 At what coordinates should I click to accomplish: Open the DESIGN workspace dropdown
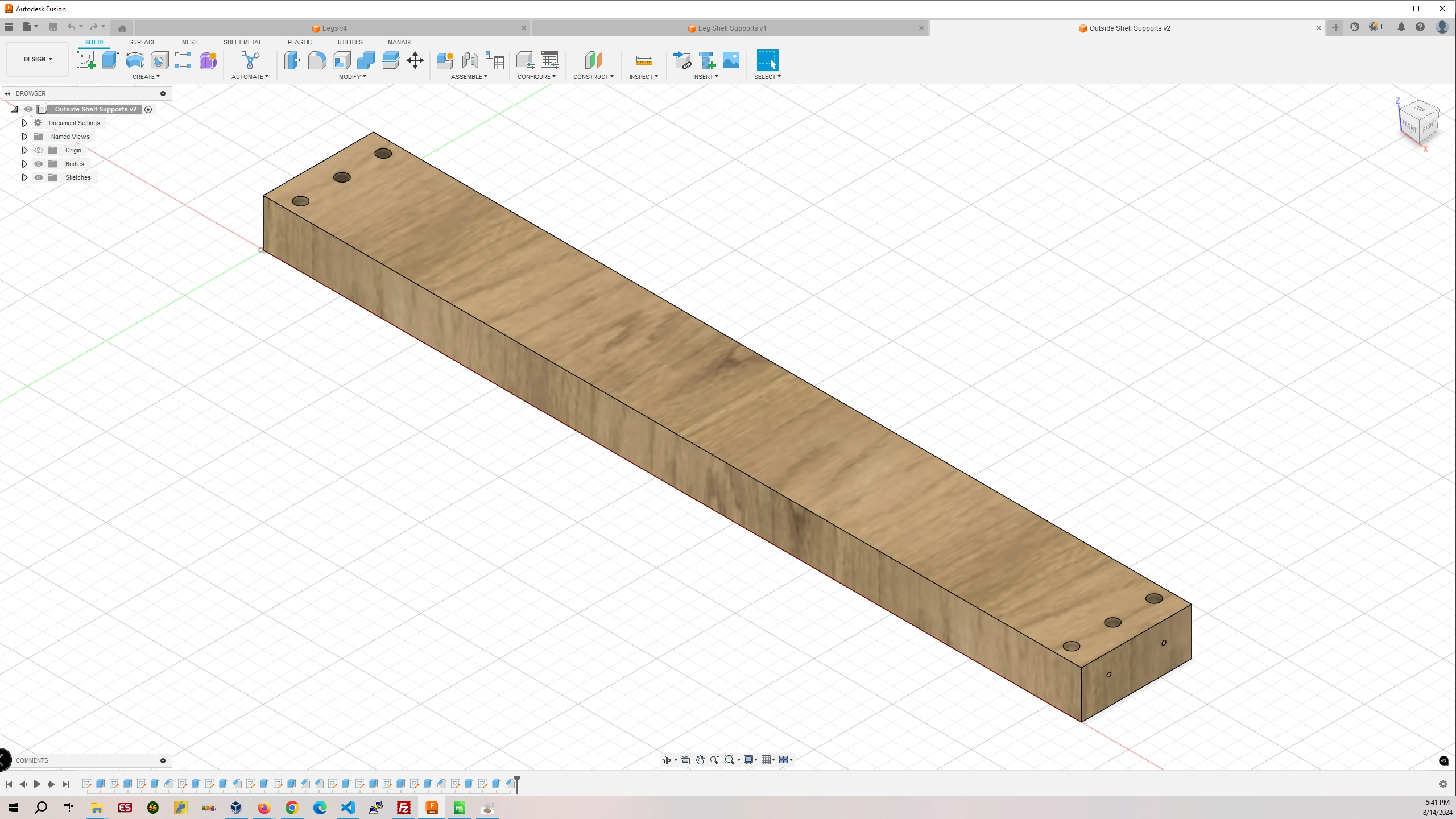38,59
